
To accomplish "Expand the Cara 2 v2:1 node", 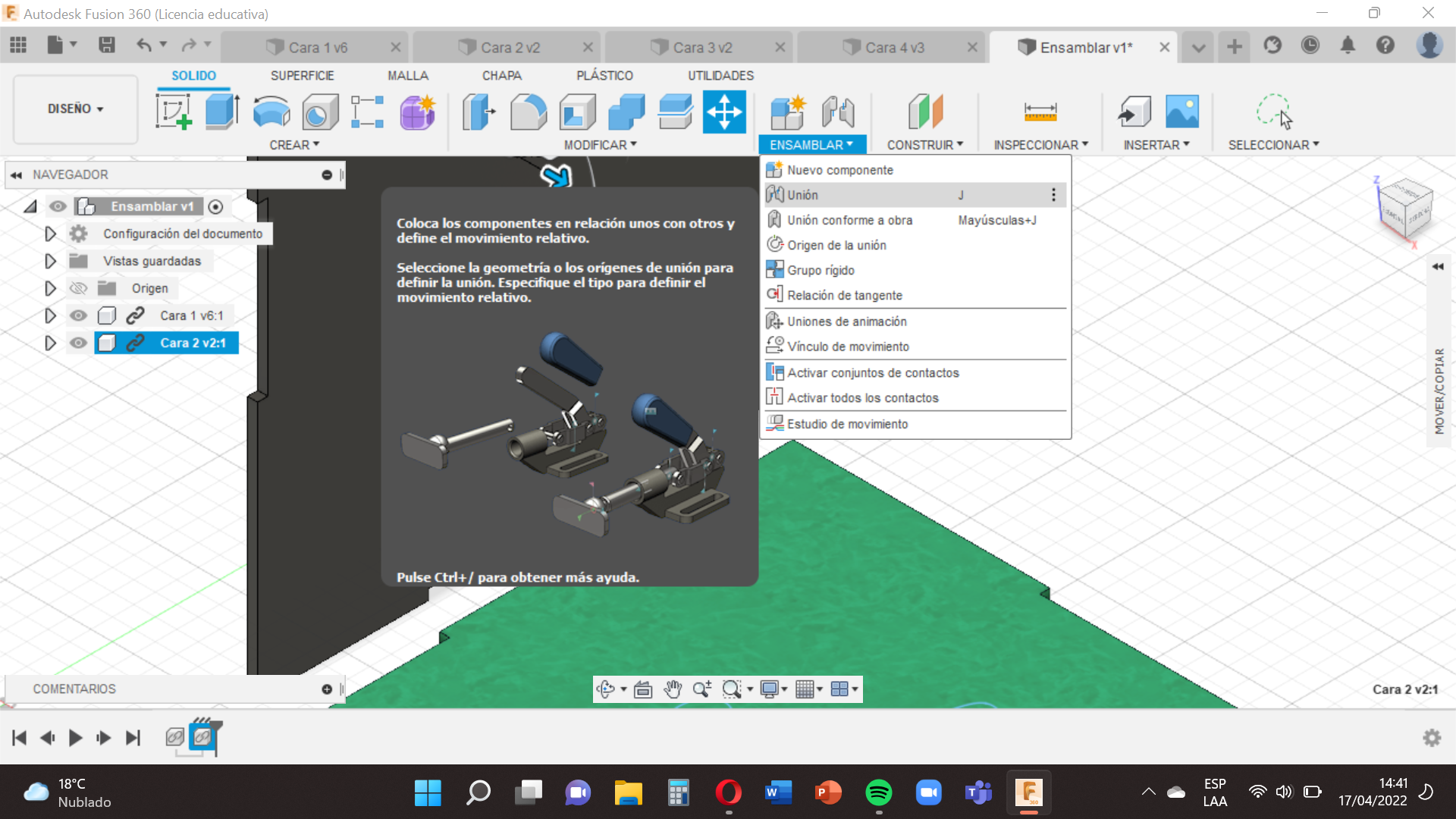I will [x=50, y=343].
